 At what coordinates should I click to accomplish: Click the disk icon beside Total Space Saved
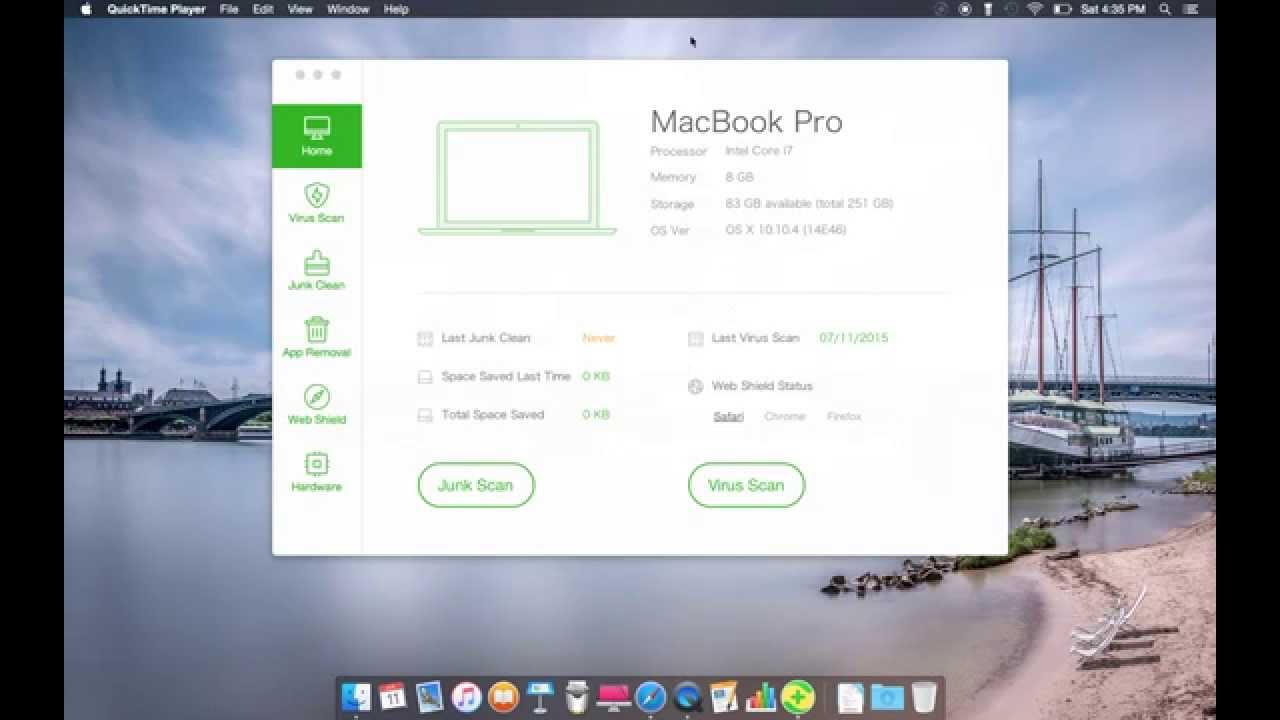(425, 415)
